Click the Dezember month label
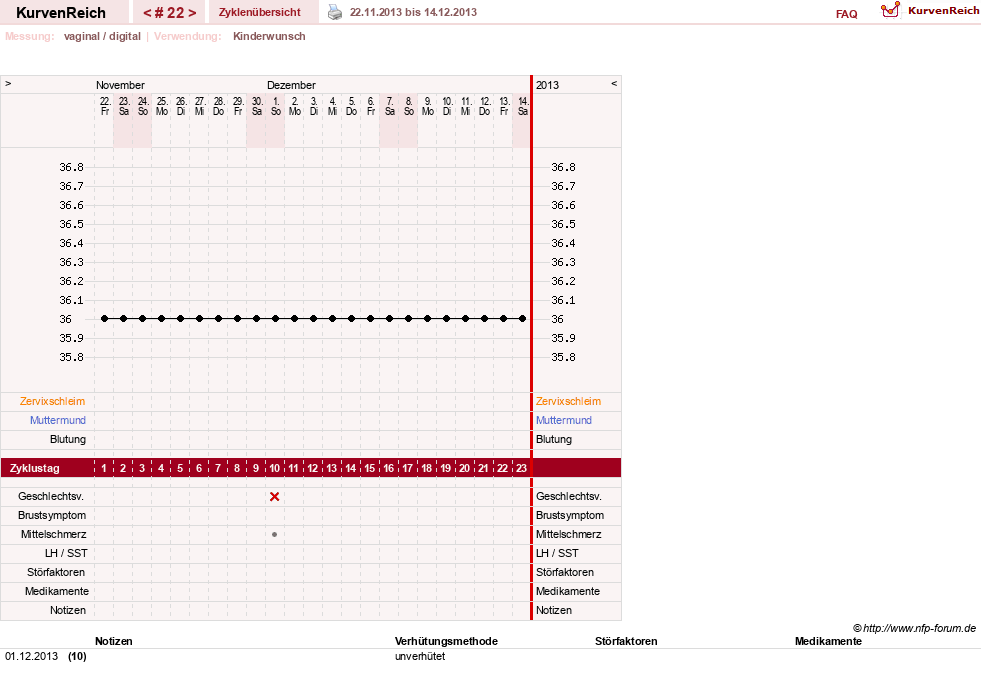Screen dimensions: 981x680 (292, 85)
